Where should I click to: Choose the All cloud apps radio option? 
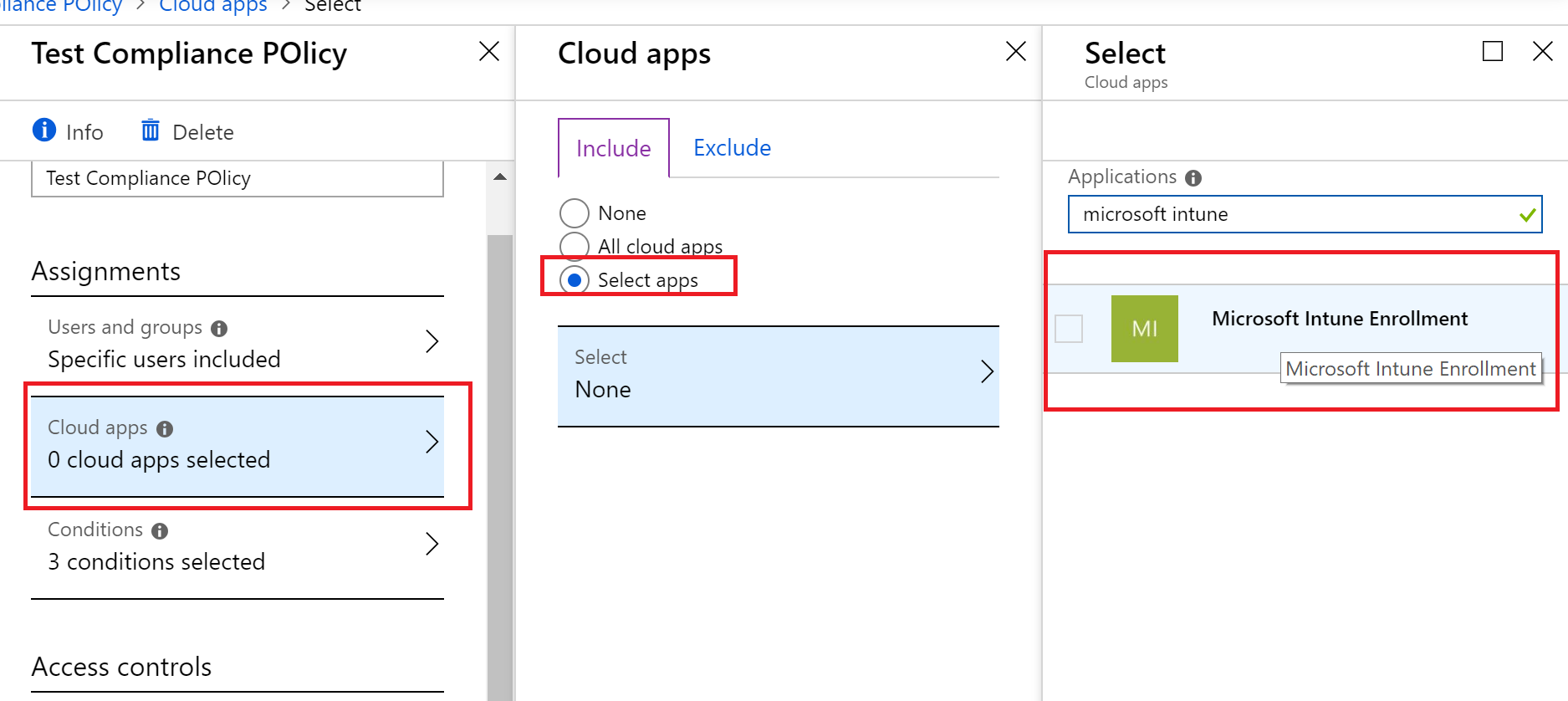tap(575, 246)
